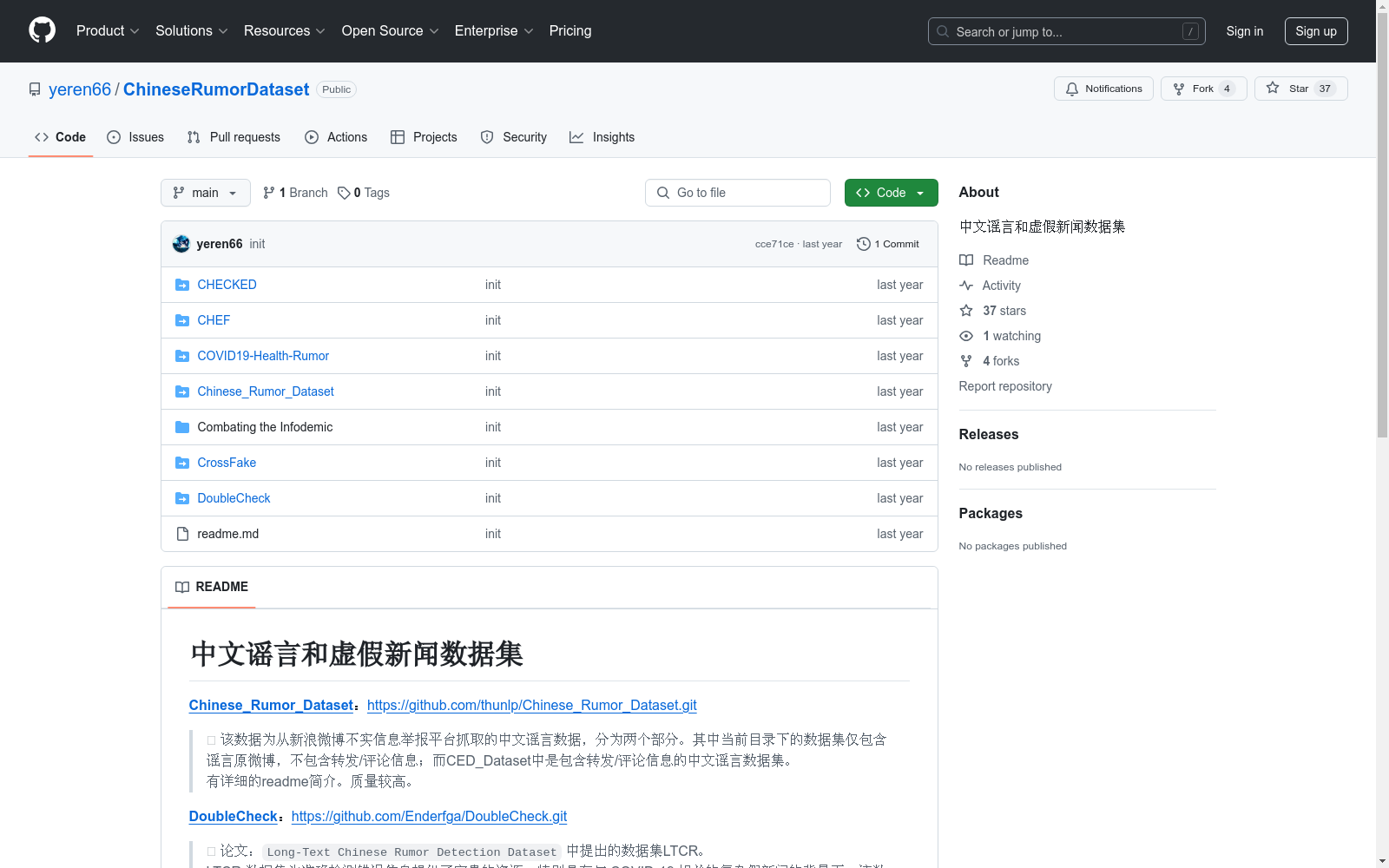Viewport: 1389px width, 868px height.
Task: Open the Insights tab
Action: click(x=602, y=137)
